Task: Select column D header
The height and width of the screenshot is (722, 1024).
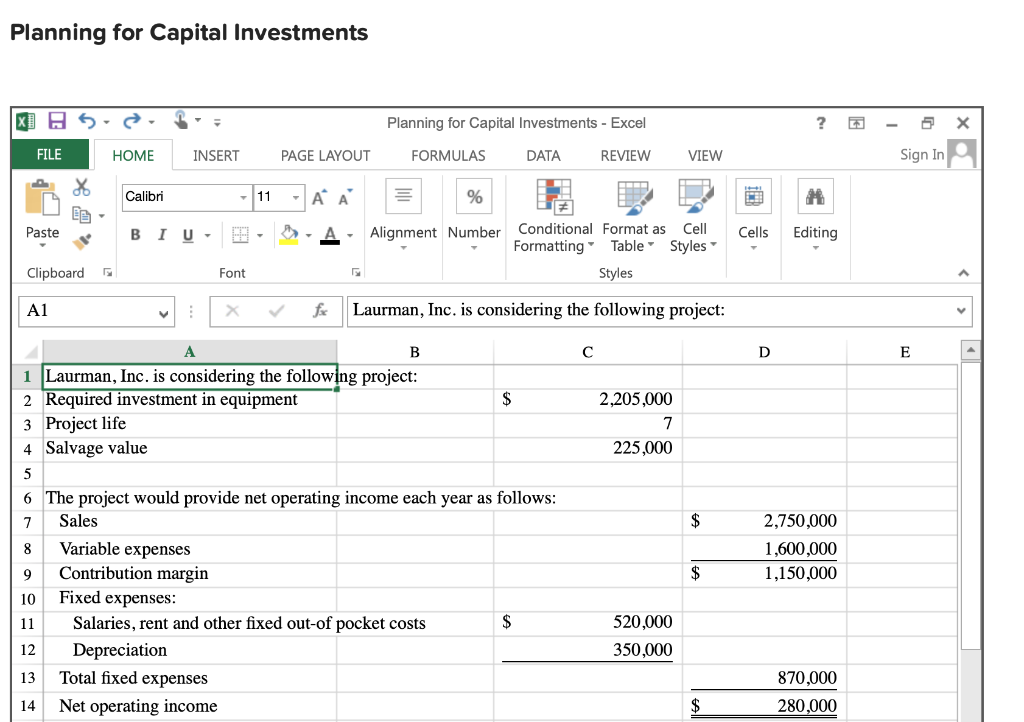Action: [x=764, y=353]
